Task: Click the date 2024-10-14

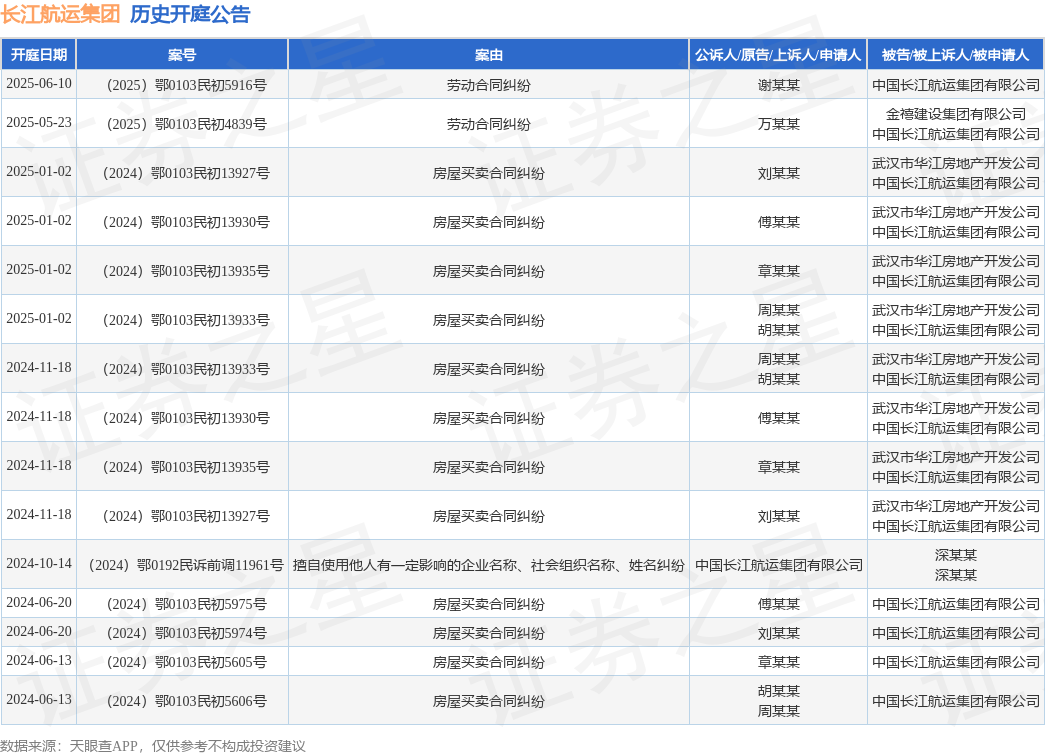Action: pos(39,564)
